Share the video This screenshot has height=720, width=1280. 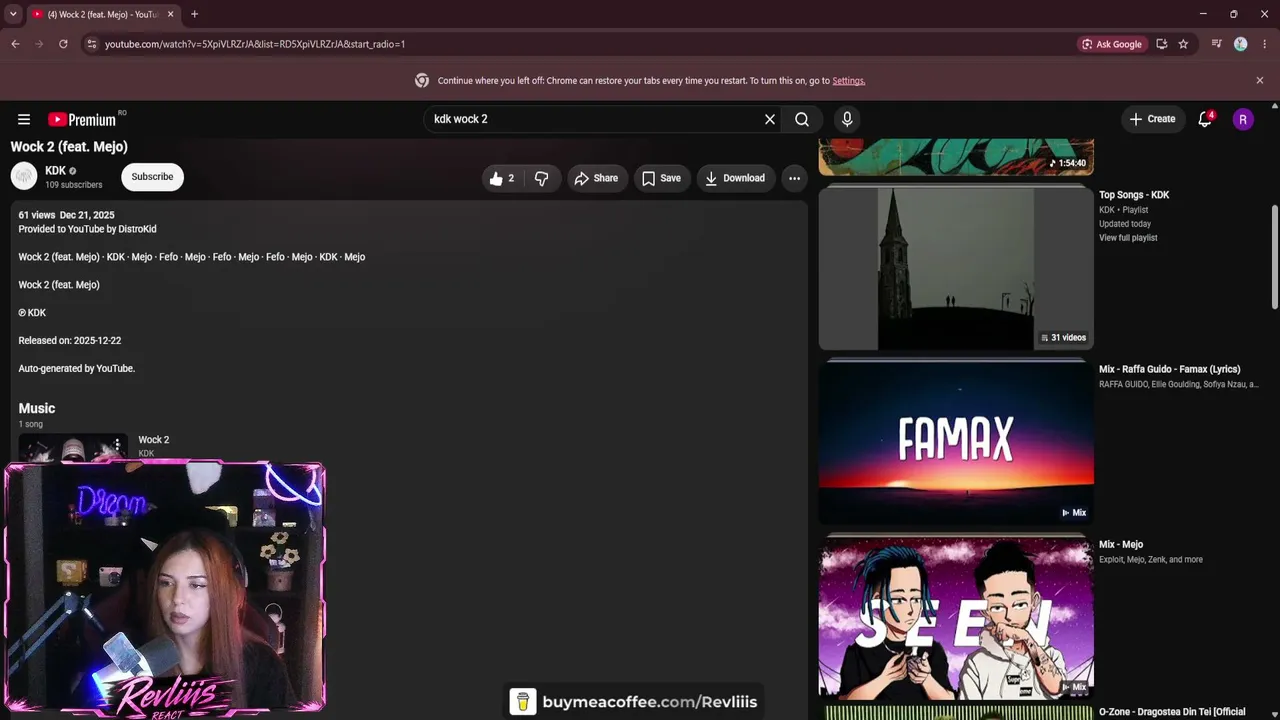click(x=597, y=178)
